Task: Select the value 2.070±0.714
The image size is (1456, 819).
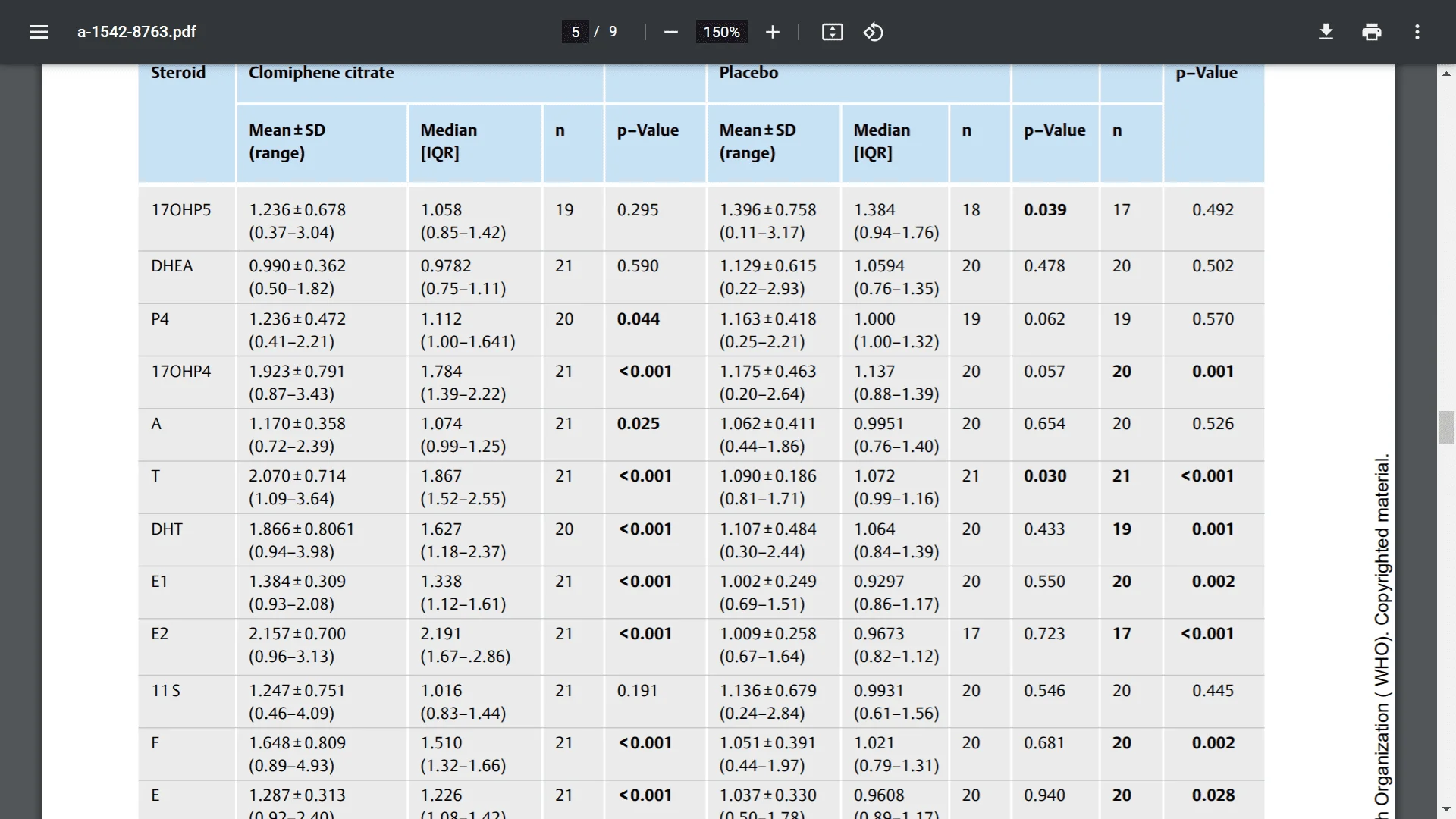Action: coord(297,476)
